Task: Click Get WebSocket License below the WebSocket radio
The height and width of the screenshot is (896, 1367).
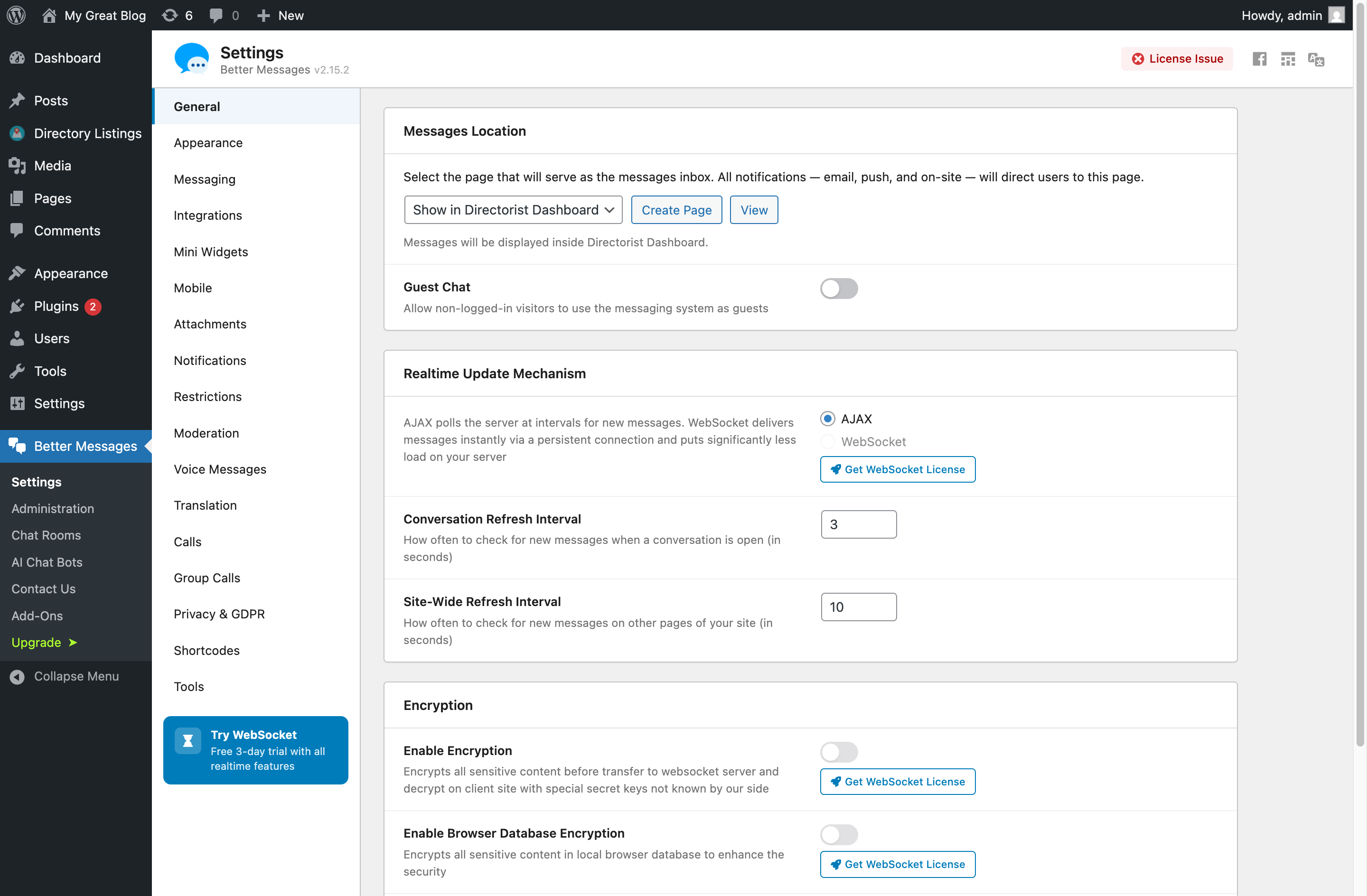Action: click(x=897, y=469)
